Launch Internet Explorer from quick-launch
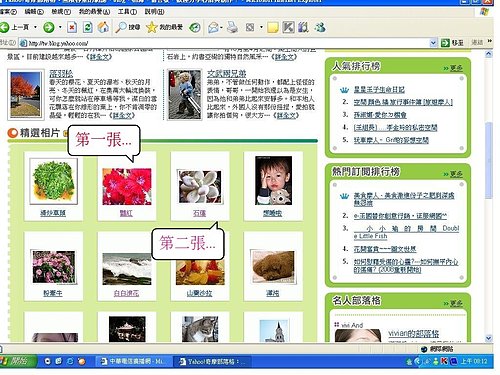This screenshot has height=375, width=500. (70, 361)
